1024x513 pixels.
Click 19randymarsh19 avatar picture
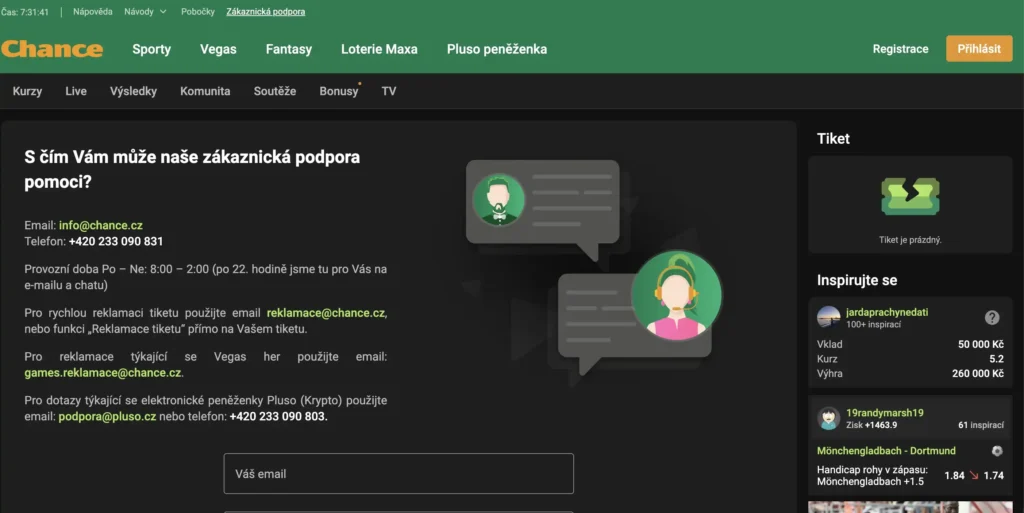[x=829, y=418]
